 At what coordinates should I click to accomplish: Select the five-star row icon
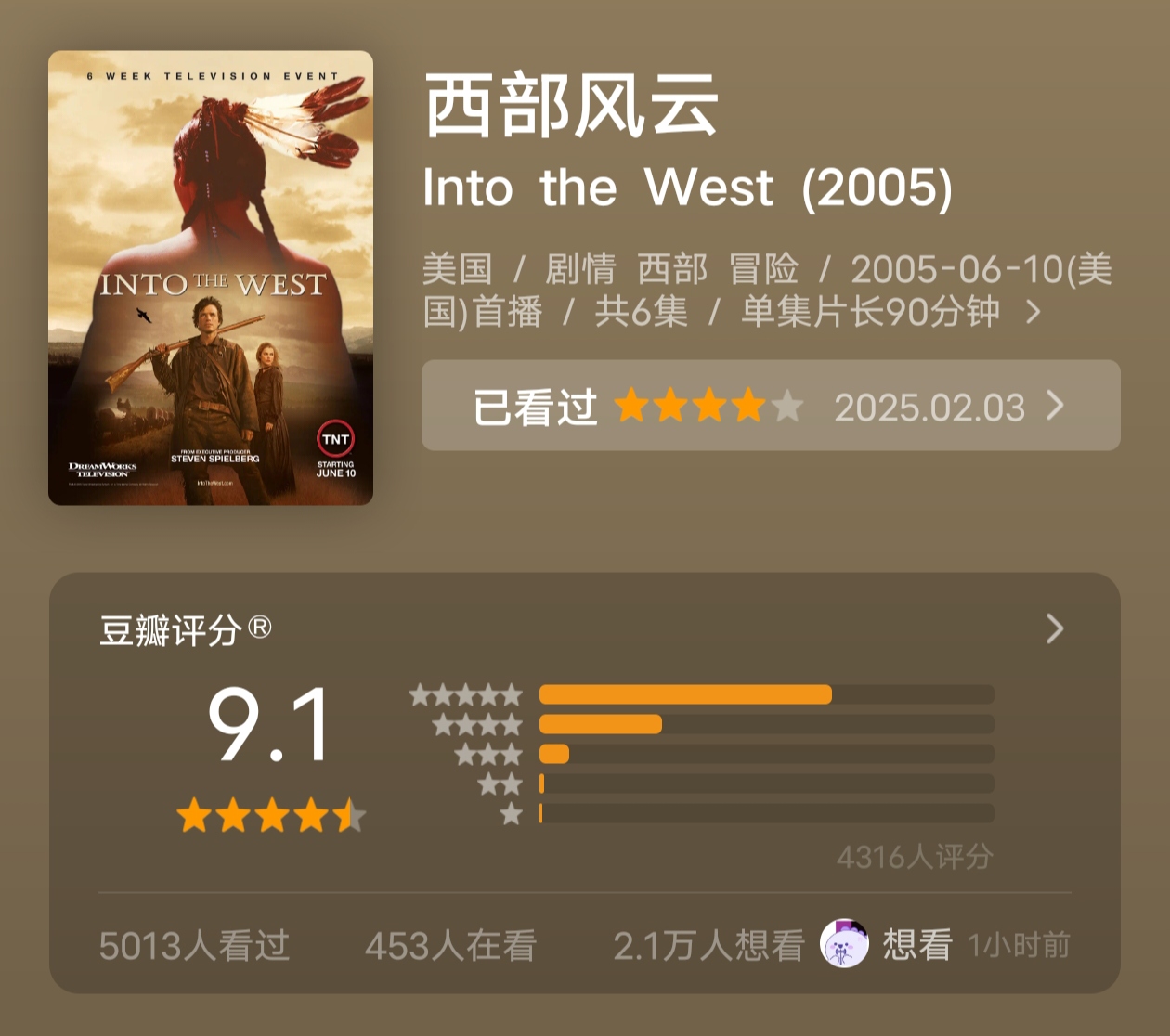coord(466,694)
